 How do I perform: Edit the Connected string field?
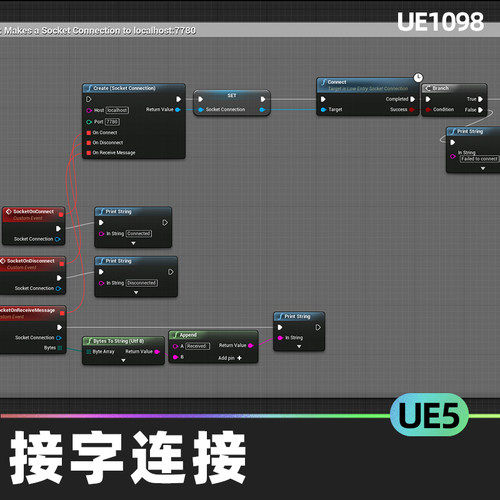point(139,234)
